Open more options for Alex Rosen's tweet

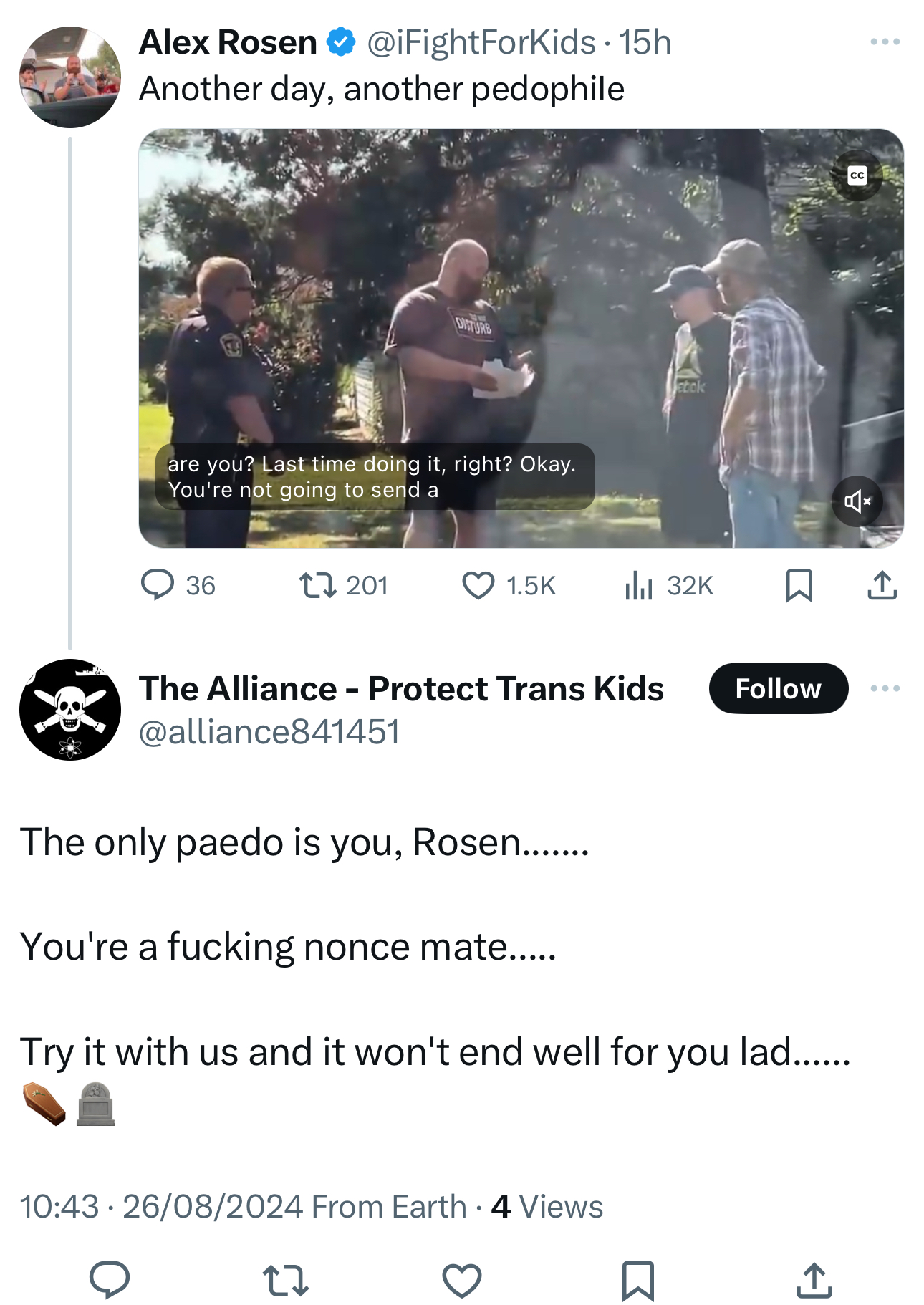coord(885,42)
